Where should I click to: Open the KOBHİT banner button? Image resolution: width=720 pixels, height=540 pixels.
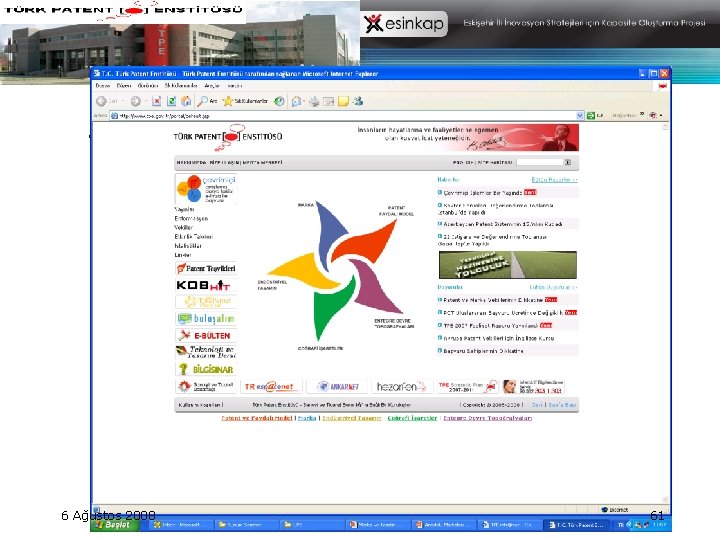pos(206,285)
